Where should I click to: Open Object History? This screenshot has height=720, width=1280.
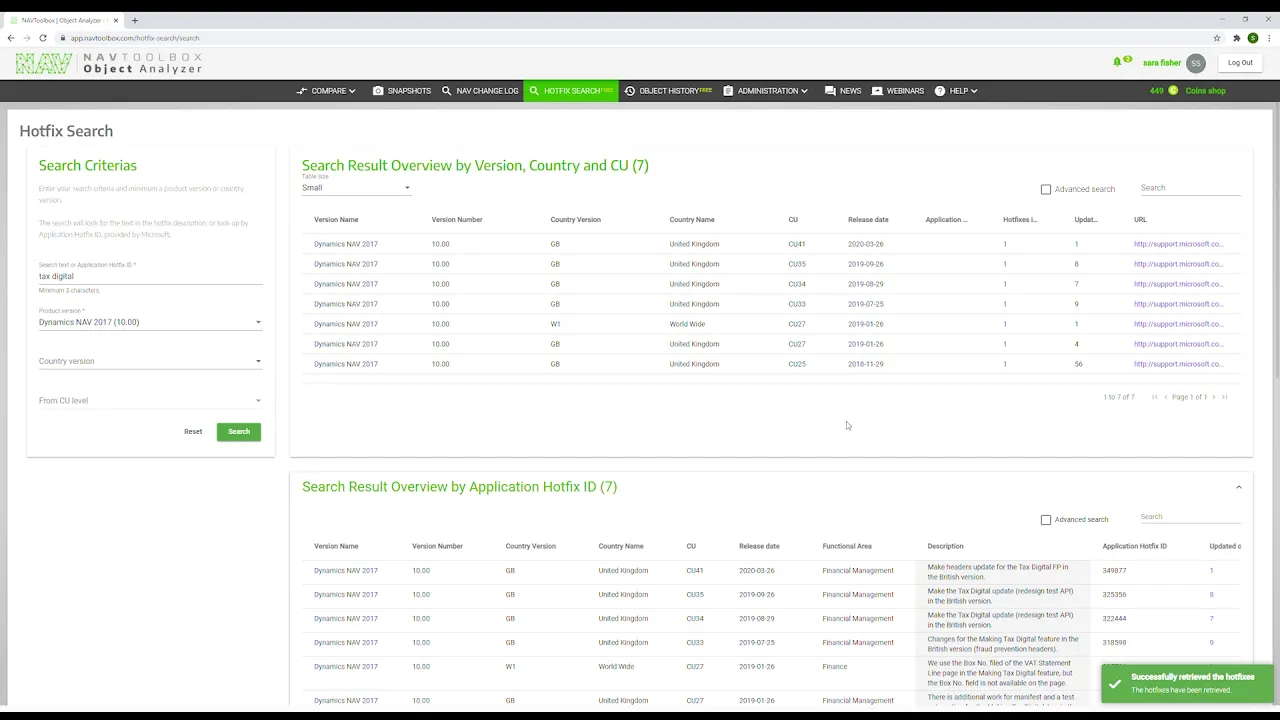(668, 91)
